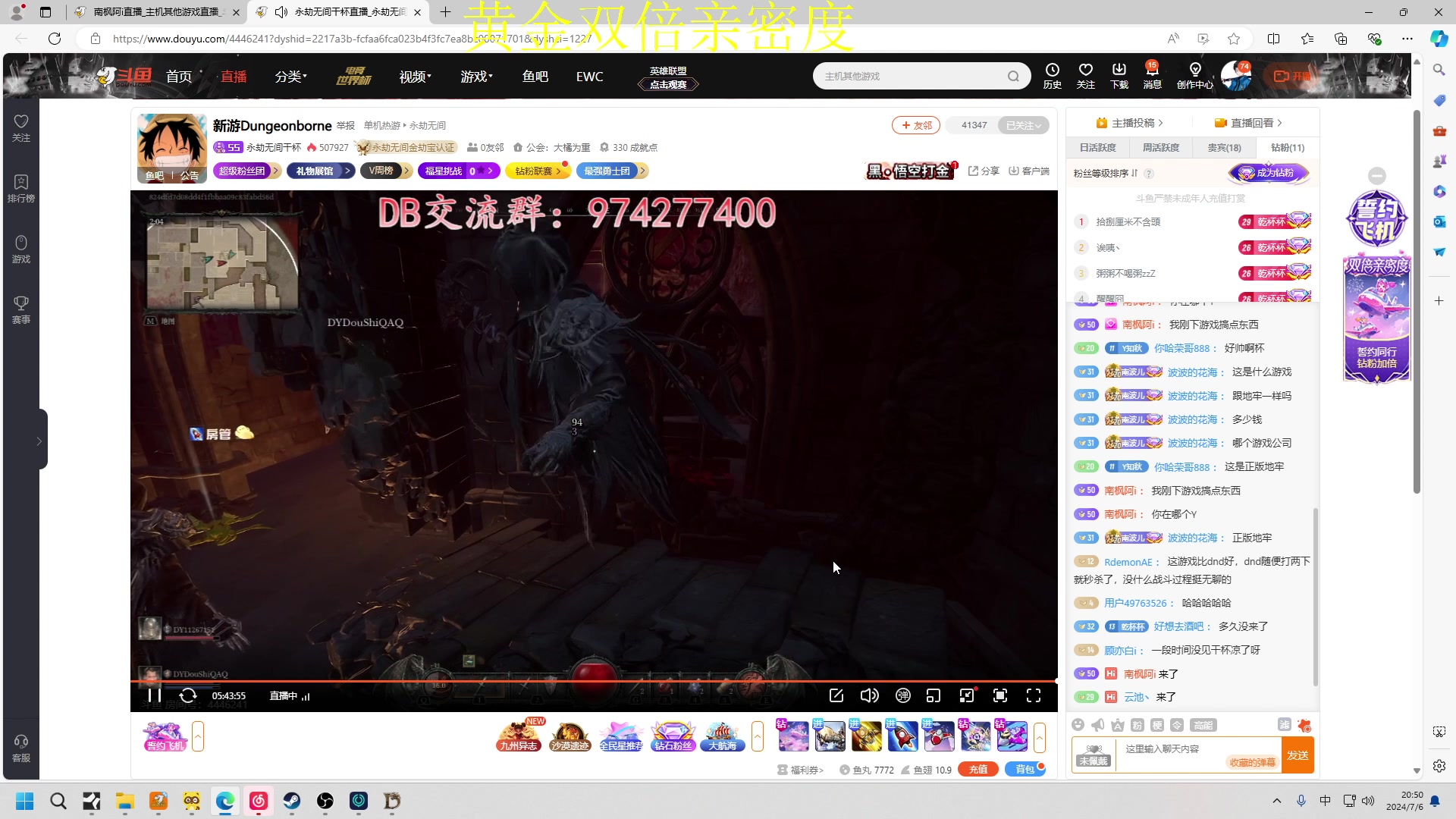This screenshot has width=1456, height=819.
Task: Open Steam from the Windows taskbar
Action: (x=292, y=801)
